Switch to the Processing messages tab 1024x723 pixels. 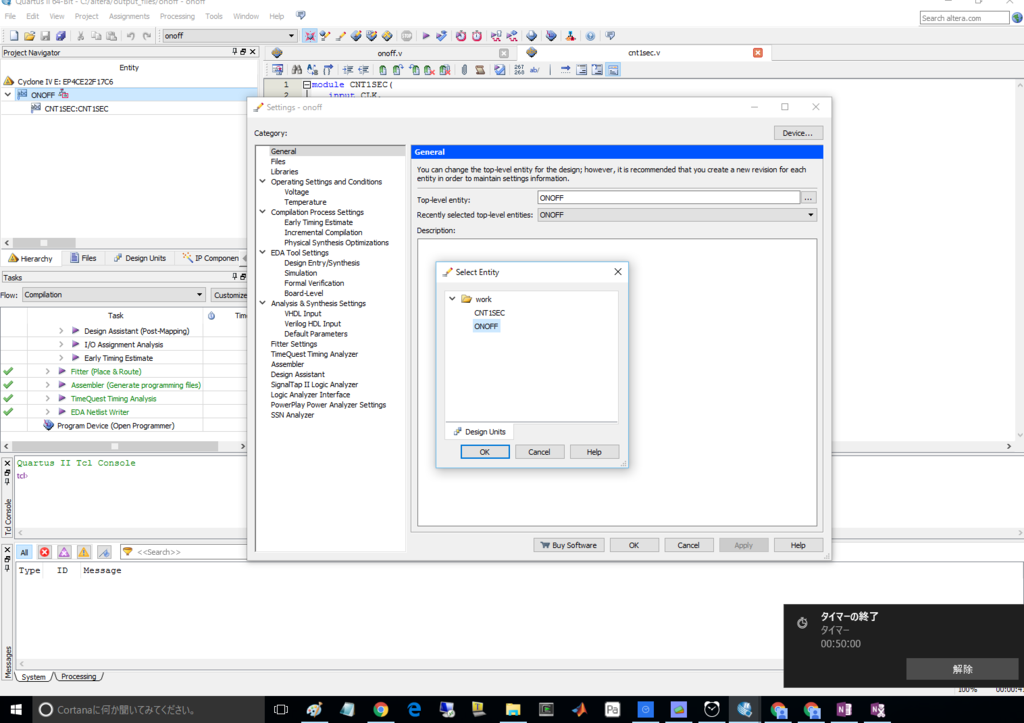[78, 677]
